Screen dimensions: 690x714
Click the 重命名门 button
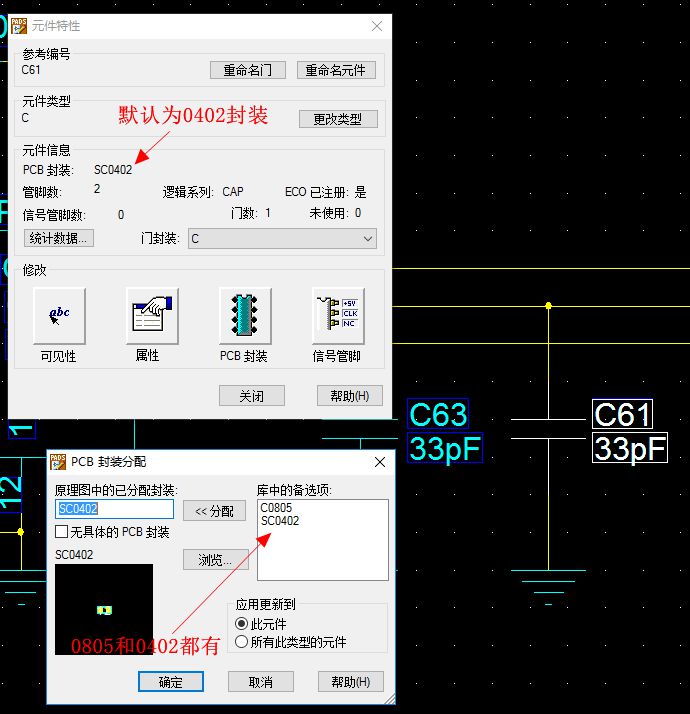(x=248, y=70)
